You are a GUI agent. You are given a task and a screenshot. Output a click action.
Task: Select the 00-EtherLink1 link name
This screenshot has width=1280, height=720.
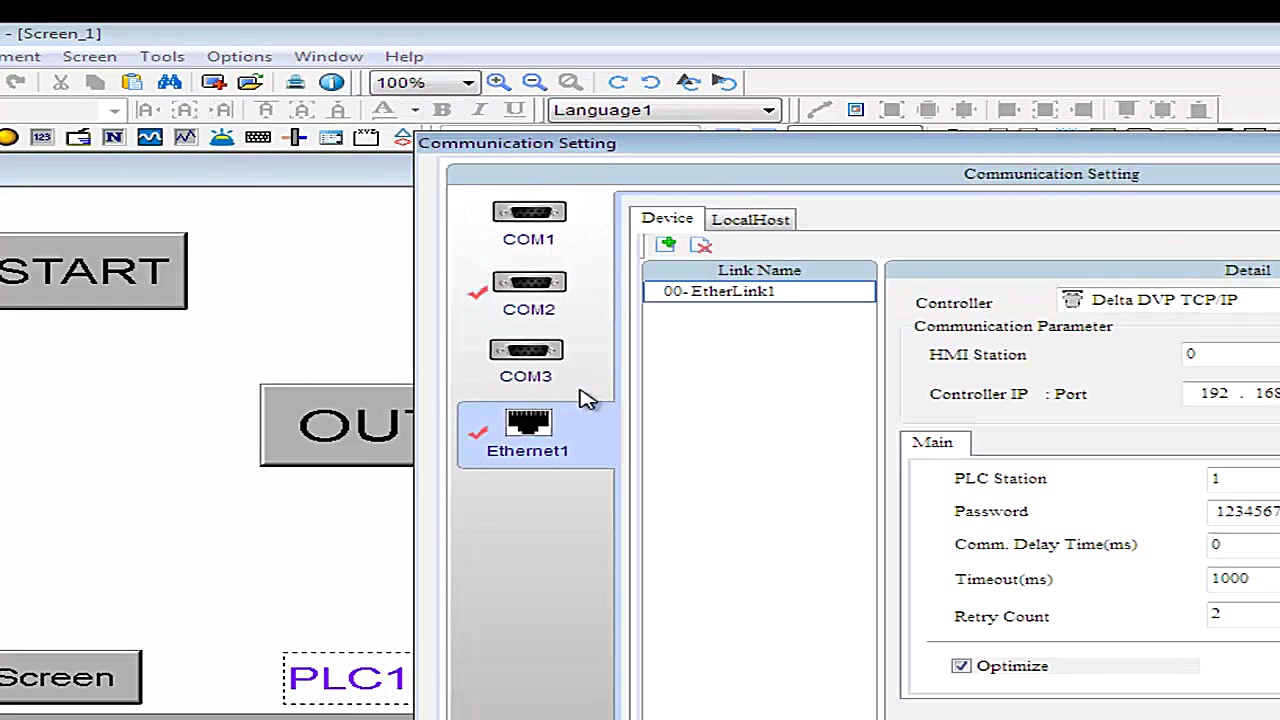[x=759, y=291]
